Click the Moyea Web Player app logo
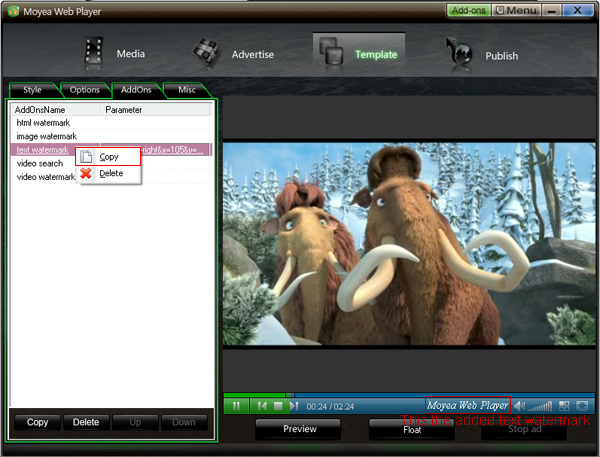Screen dimensions: 600x457 tap(13, 11)
